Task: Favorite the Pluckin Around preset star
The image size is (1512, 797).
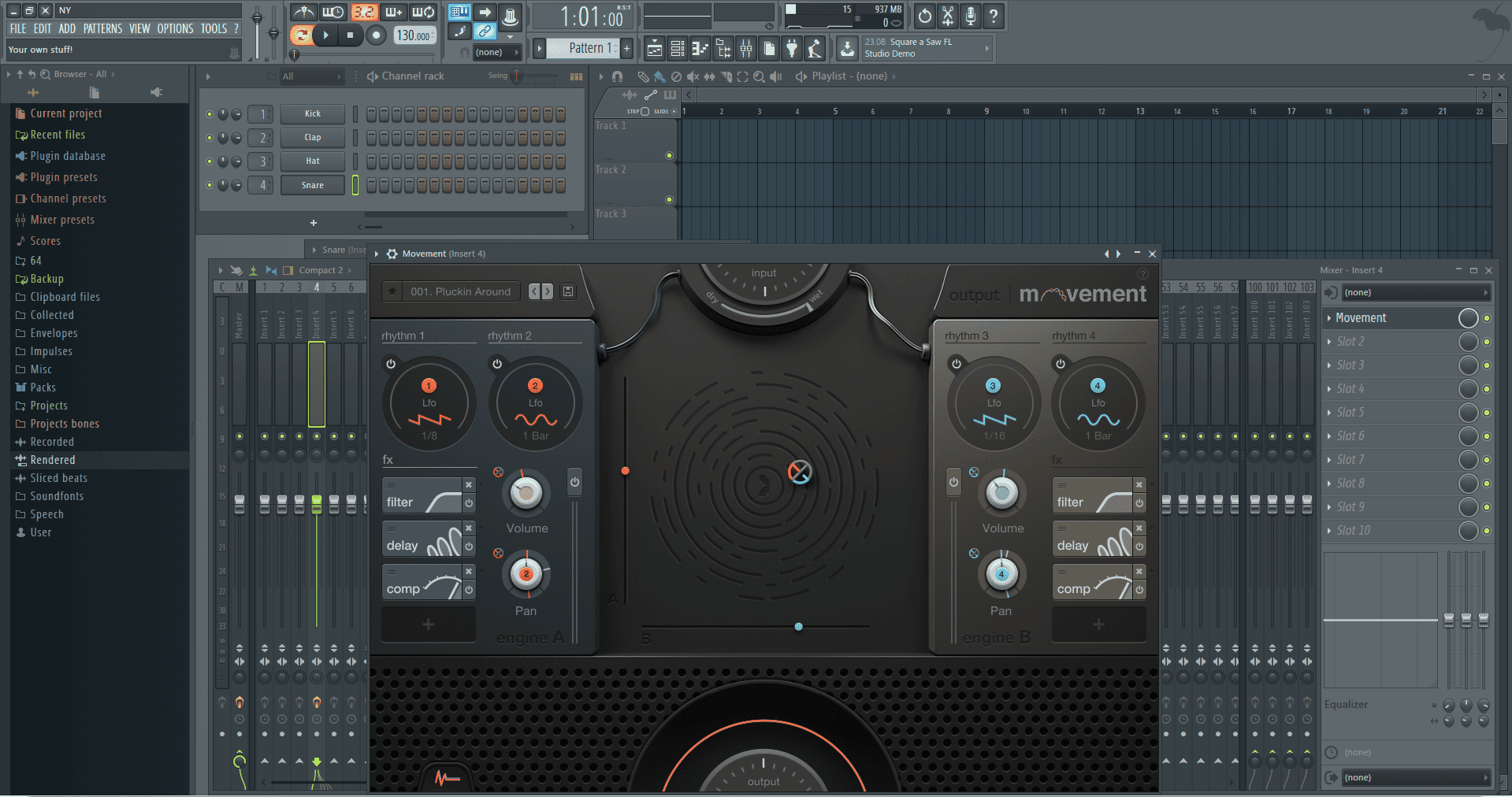Action: (392, 291)
